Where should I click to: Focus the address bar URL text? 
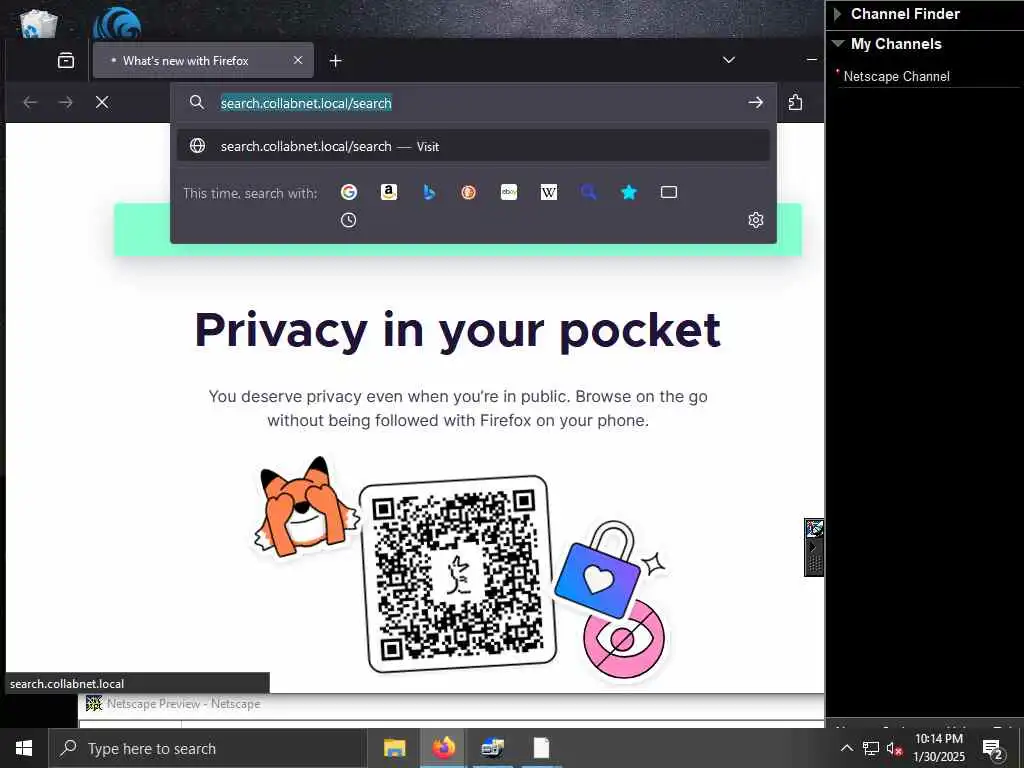coord(306,103)
